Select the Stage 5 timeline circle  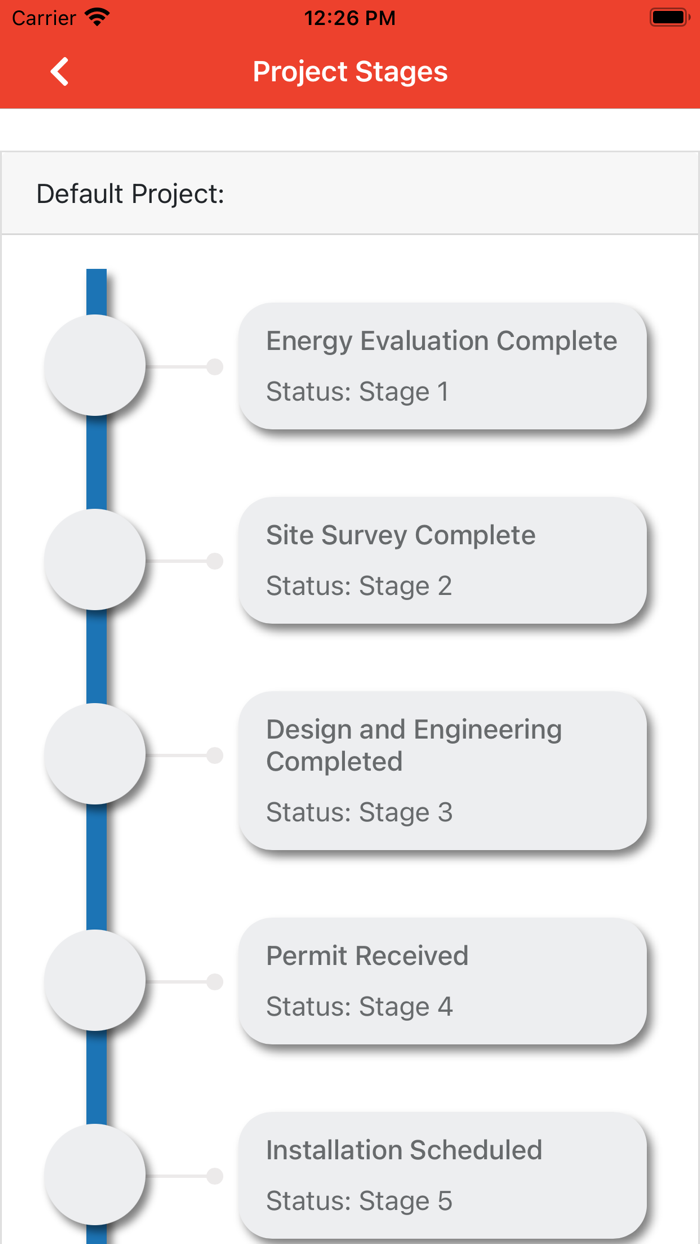[95, 1175]
